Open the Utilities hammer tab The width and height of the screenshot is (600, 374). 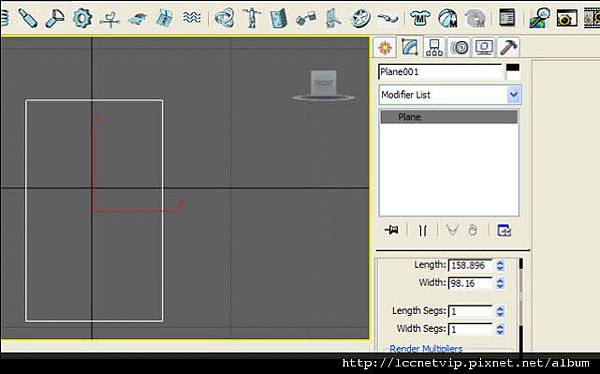click(509, 48)
